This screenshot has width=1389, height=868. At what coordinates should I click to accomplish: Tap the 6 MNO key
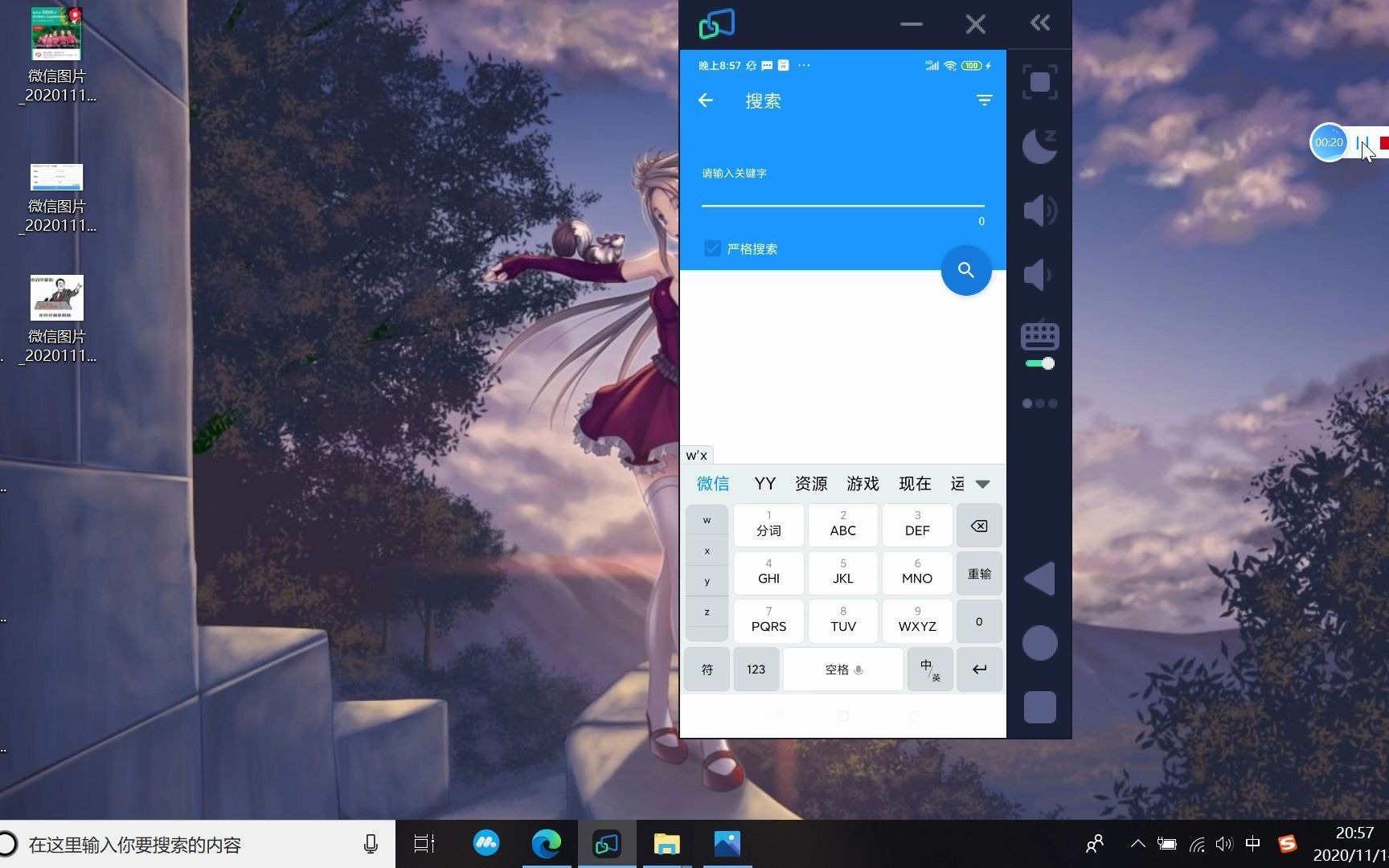(917, 572)
